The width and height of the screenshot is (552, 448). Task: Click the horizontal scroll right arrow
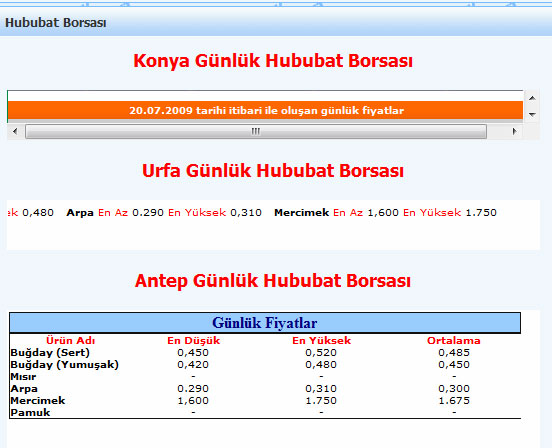click(x=514, y=131)
